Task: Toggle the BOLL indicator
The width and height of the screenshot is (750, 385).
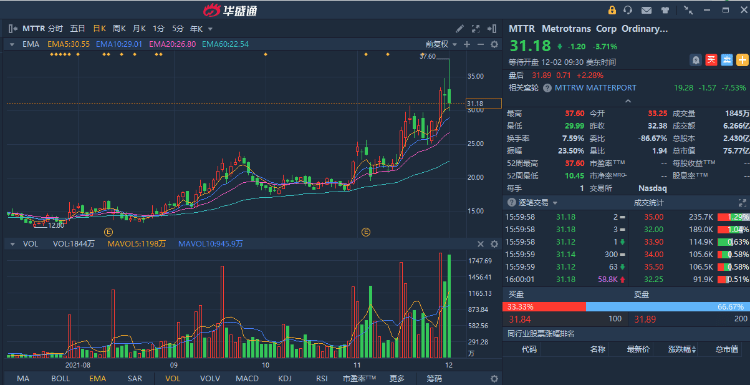Action: point(60,379)
